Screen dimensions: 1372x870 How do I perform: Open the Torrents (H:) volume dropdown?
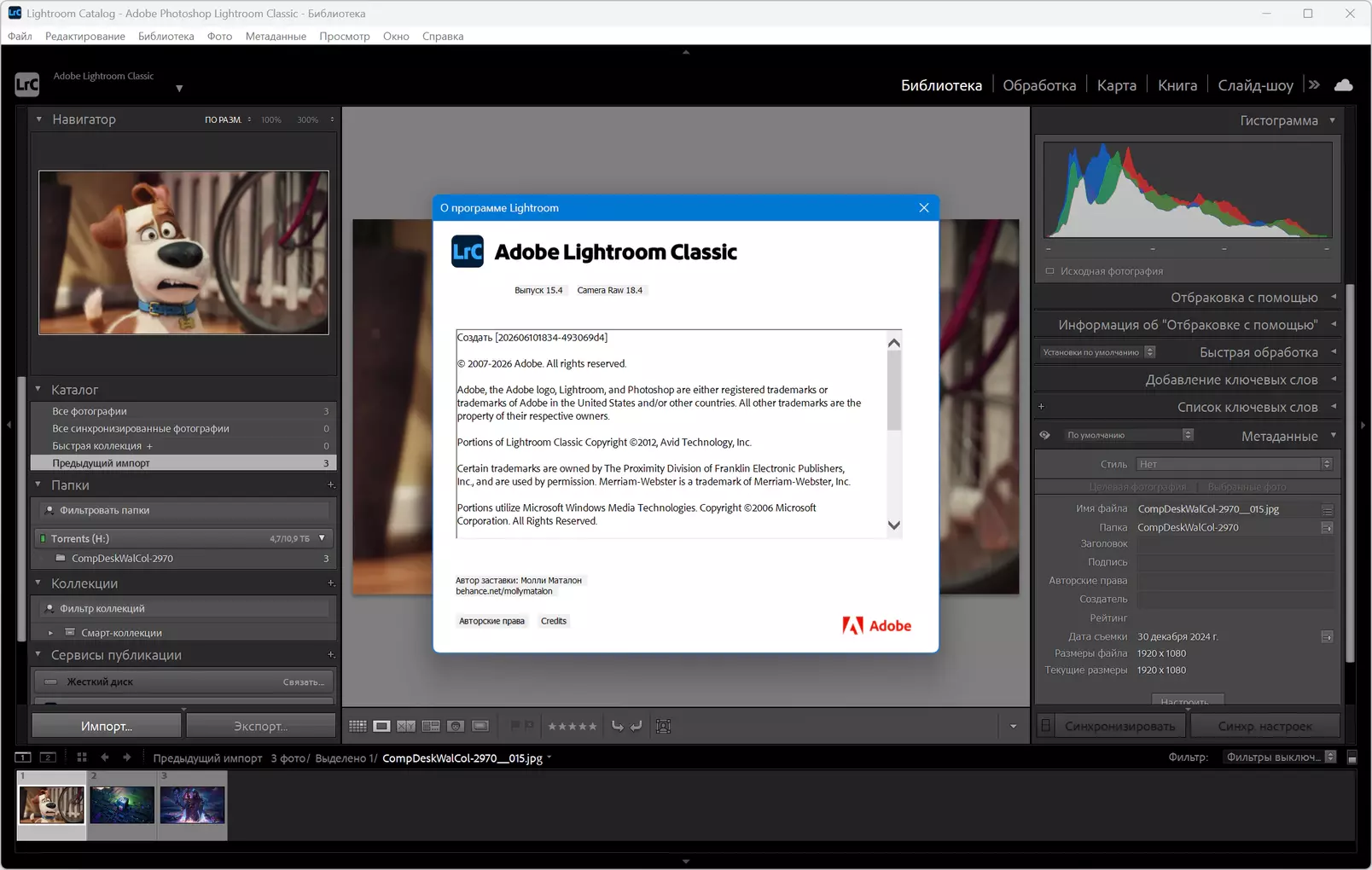click(322, 538)
